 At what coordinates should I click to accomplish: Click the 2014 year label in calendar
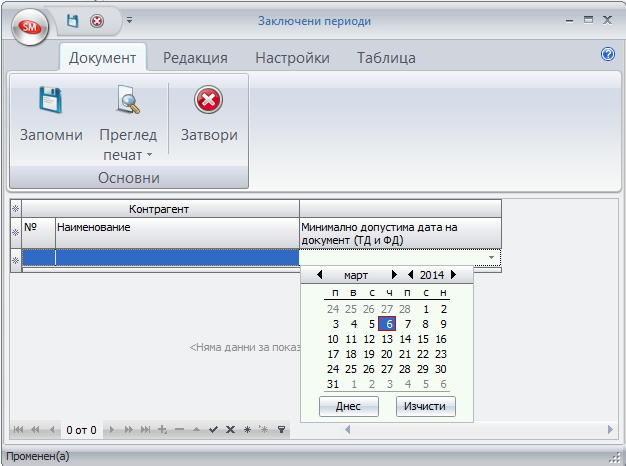432,275
